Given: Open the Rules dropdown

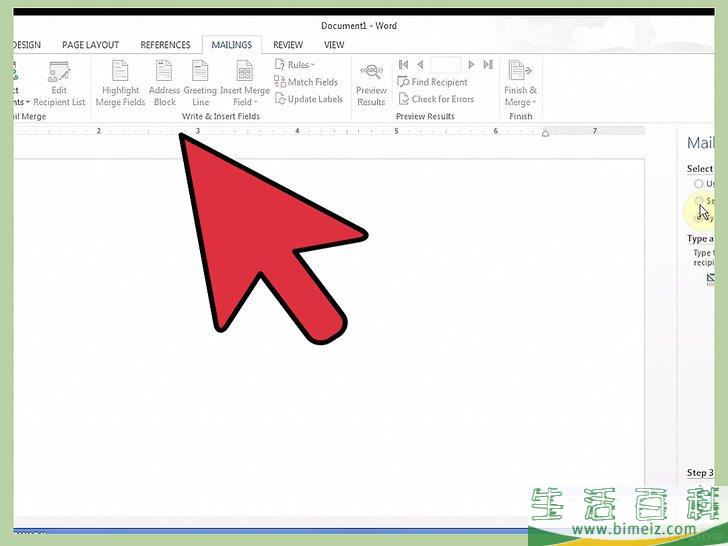Looking at the screenshot, I should pos(295,65).
